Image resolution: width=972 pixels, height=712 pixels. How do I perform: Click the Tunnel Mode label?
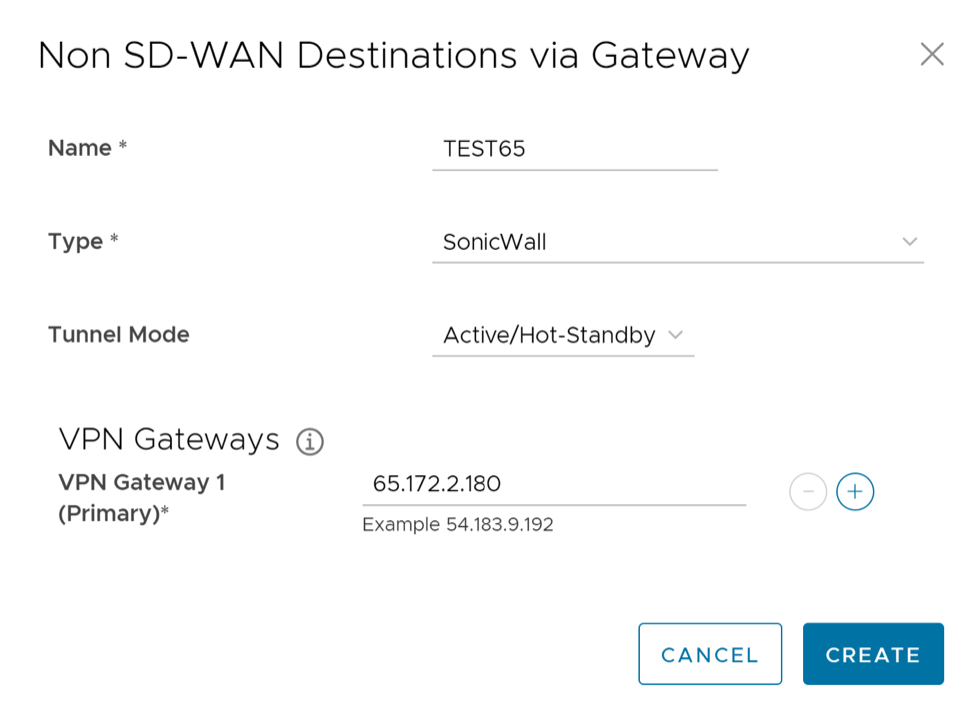(x=119, y=335)
